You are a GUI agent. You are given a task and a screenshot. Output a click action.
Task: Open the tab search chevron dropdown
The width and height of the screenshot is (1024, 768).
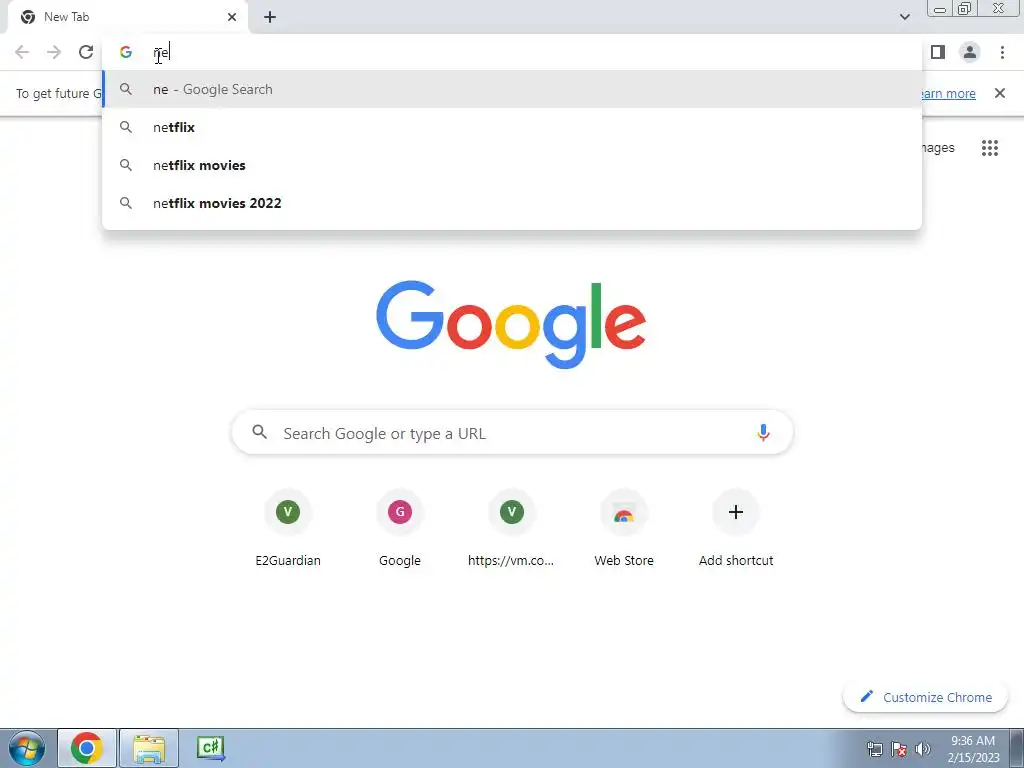click(x=904, y=17)
